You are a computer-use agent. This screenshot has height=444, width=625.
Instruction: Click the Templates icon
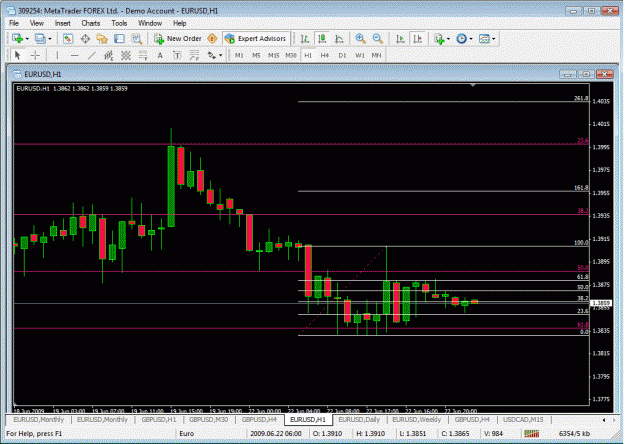coord(484,39)
